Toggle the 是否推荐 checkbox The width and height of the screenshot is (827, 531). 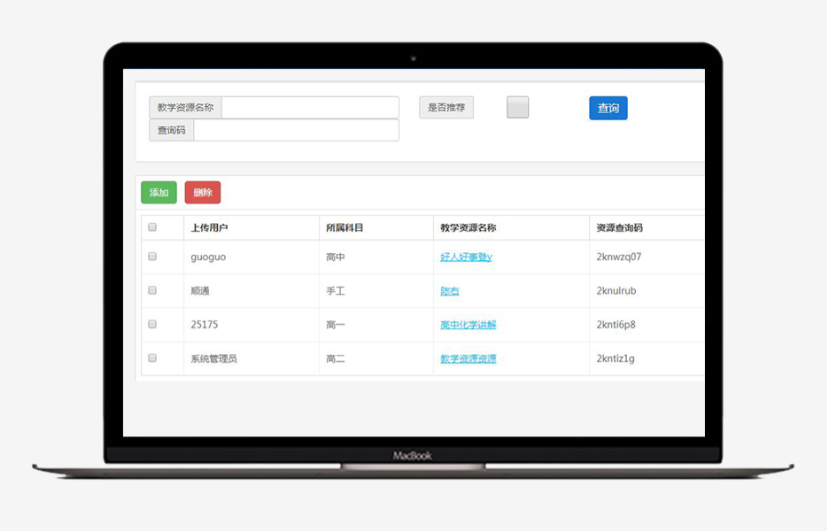(x=517, y=108)
